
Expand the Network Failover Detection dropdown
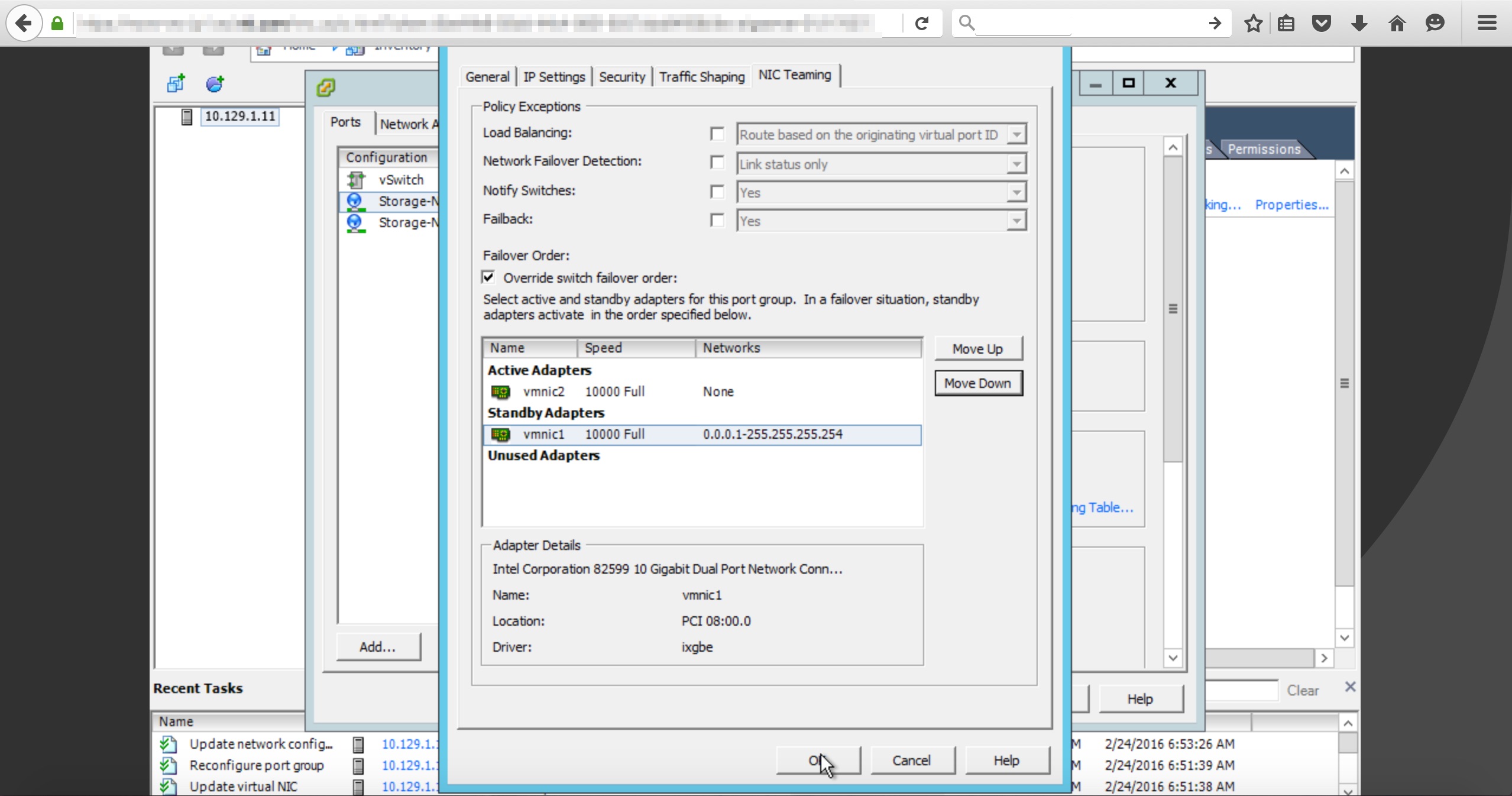click(1016, 164)
